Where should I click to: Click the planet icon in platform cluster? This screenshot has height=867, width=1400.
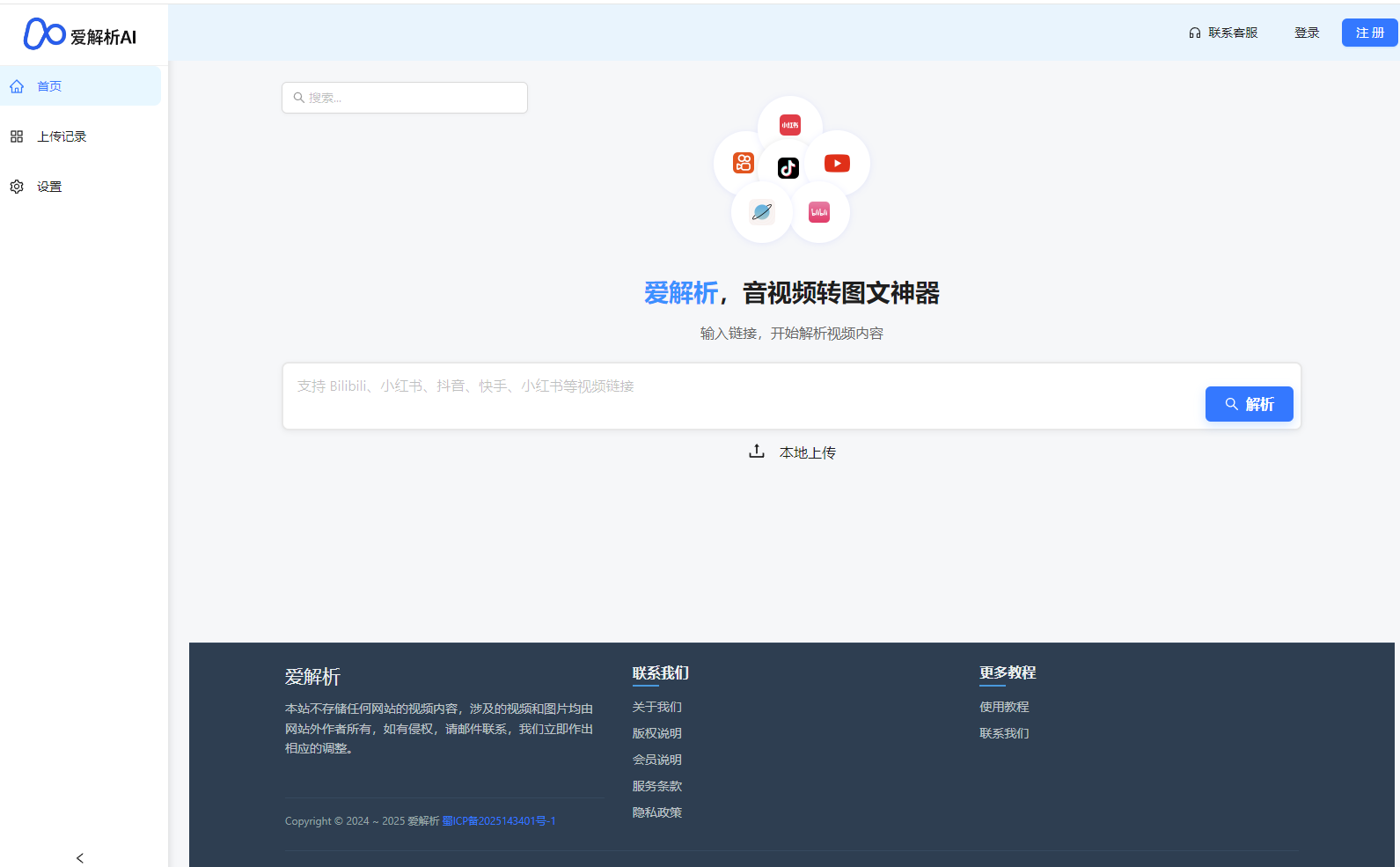762,211
